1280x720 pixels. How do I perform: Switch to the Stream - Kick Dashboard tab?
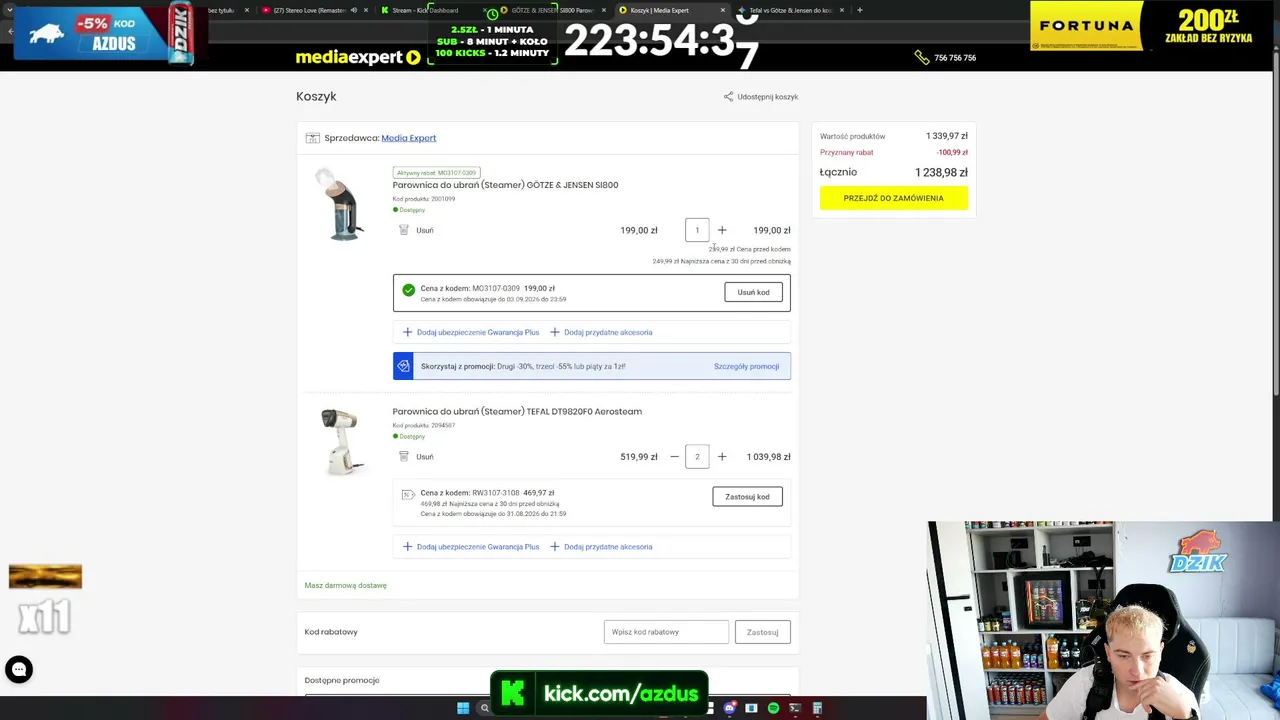[425, 10]
